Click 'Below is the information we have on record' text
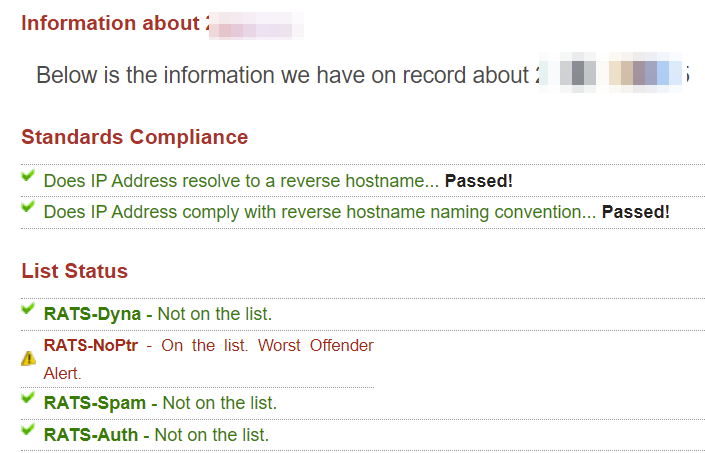Image resolution: width=705 pixels, height=453 pixels. coord(282,75)
